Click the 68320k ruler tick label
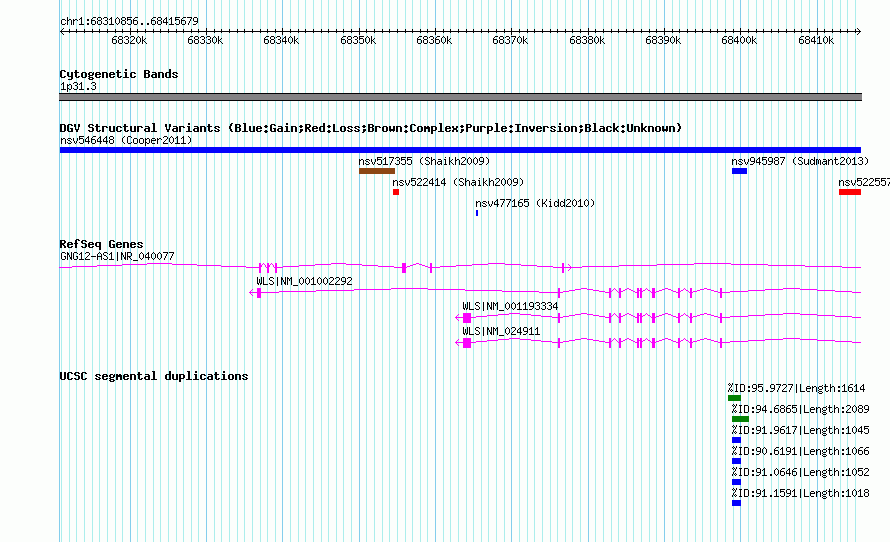The image size is (890, 542). tap(129, 40)
